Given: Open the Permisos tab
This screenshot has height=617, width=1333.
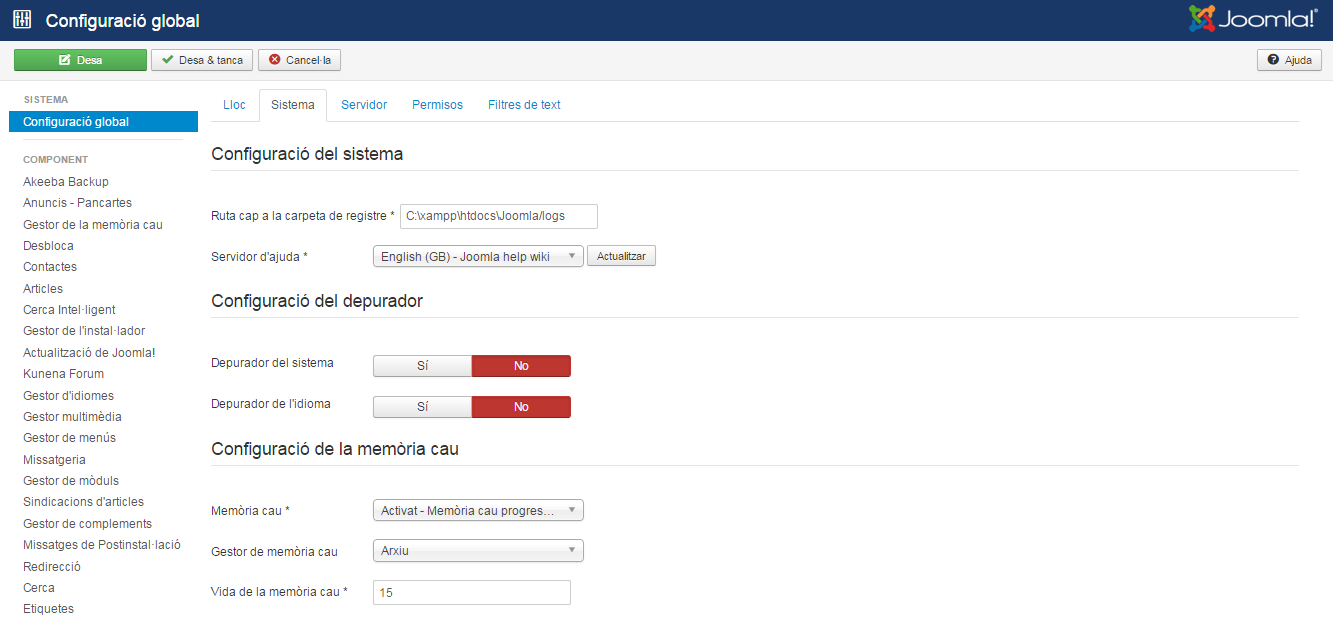Looking at the screenshot, I should (x=437, y=105).
